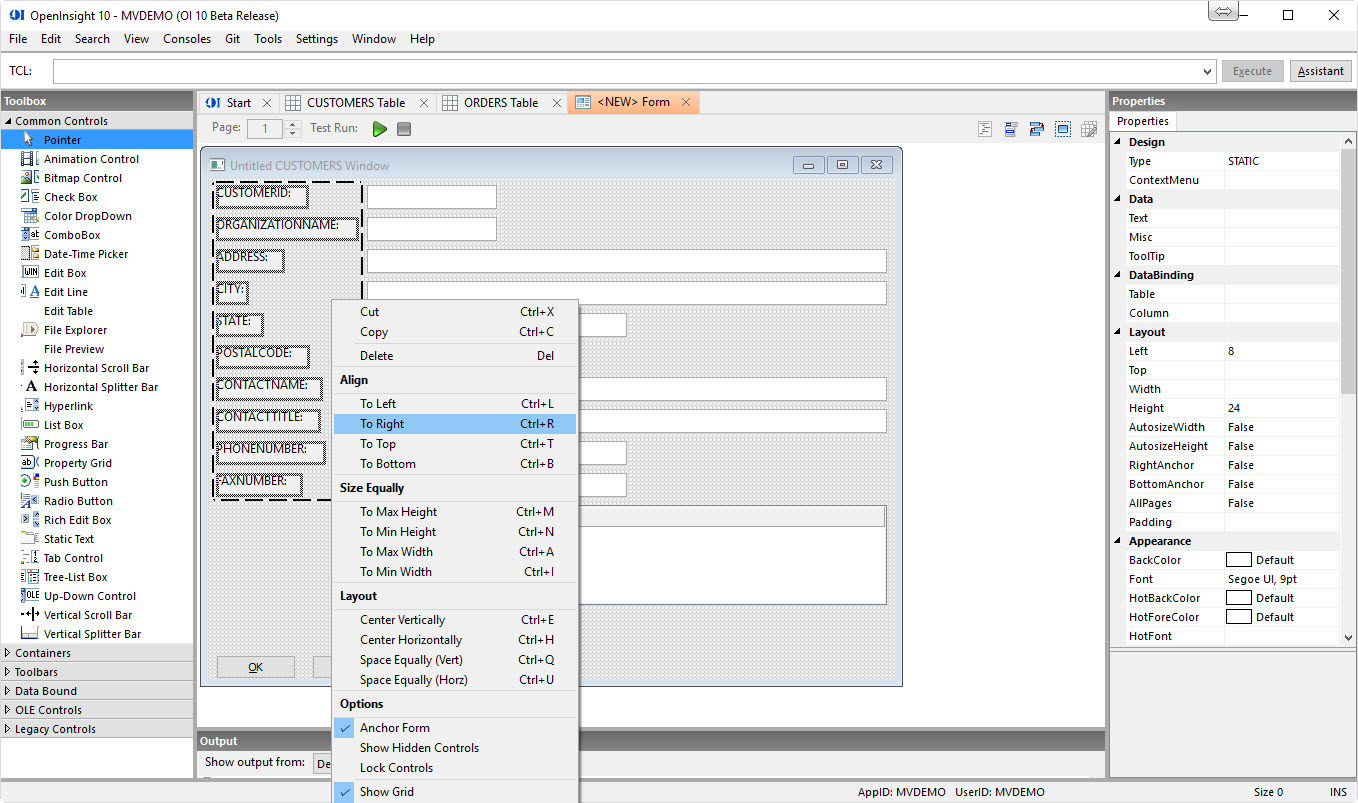The height and width of the screenshot is (803, 1358).
Task: Toggle Show Grid option in context menu
Action: point(455,792)
